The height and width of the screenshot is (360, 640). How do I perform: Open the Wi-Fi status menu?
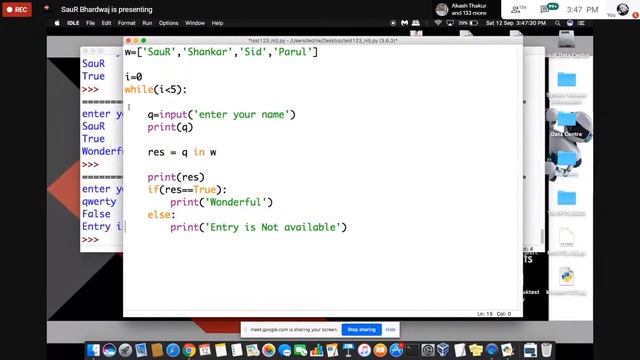pos(438,23)
